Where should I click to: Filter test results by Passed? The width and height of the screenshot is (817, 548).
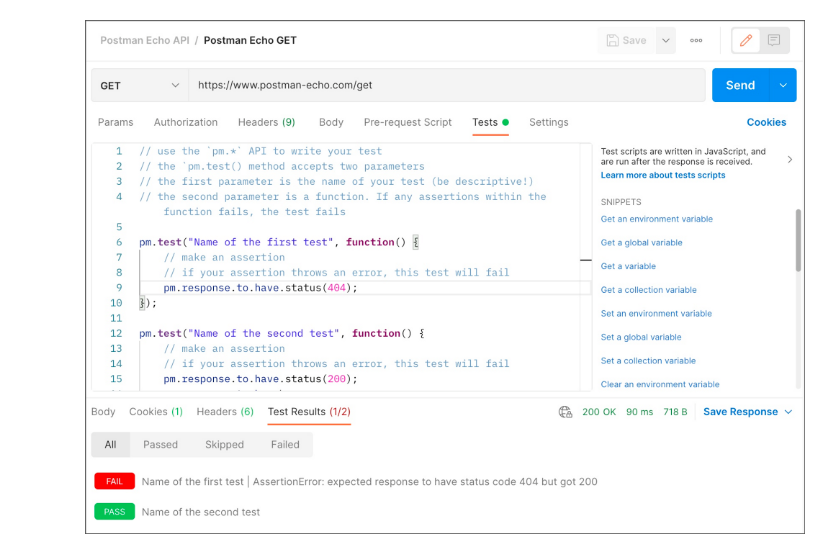[x=160, y=445]
